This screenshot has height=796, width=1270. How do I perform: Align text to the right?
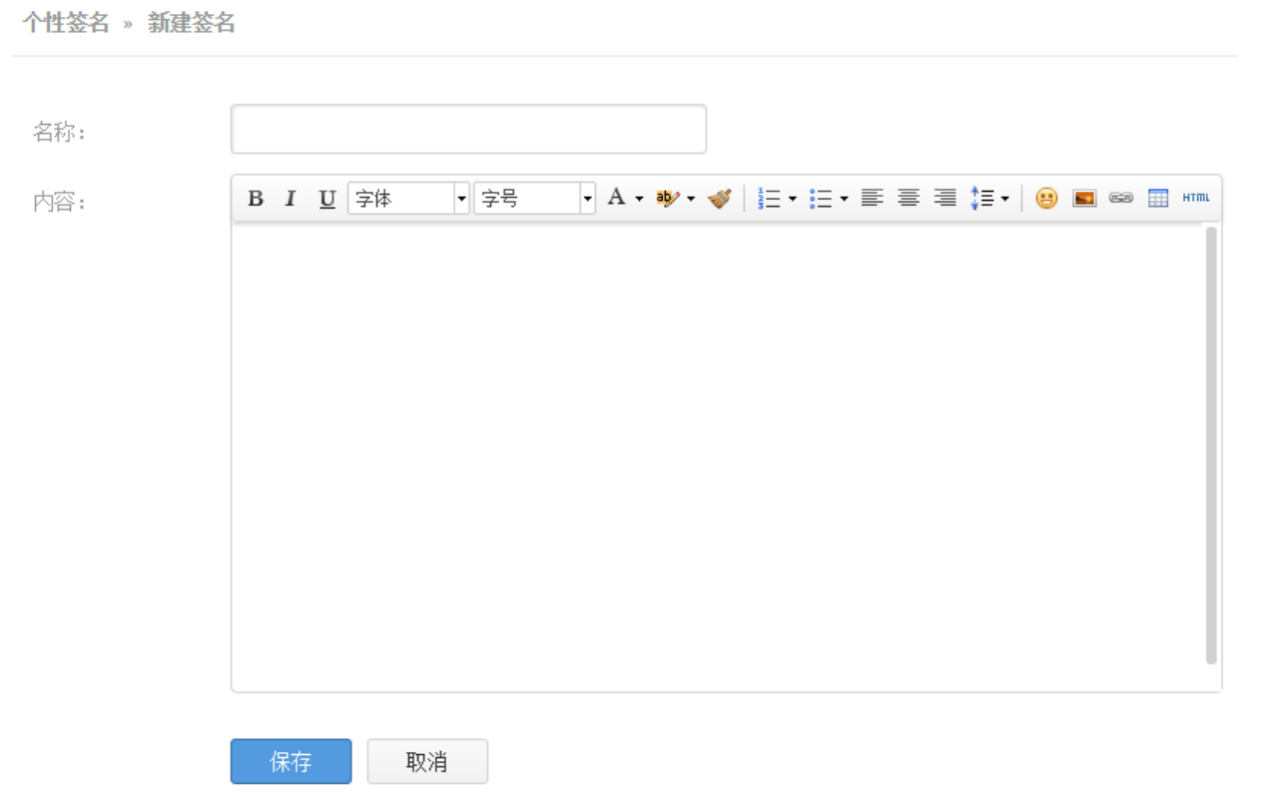(x=944, y=198)
